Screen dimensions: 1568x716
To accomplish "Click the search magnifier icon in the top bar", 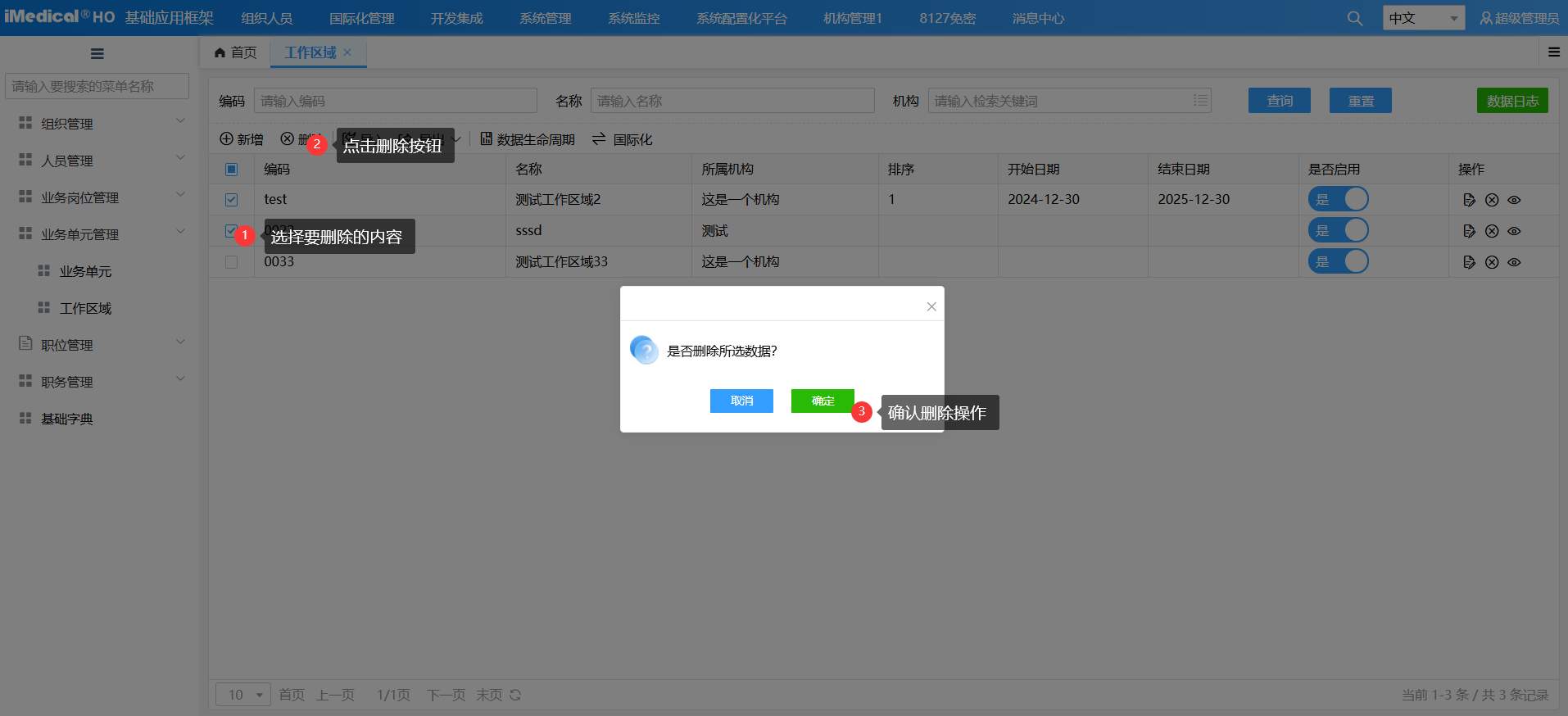I will (1355, 18).
